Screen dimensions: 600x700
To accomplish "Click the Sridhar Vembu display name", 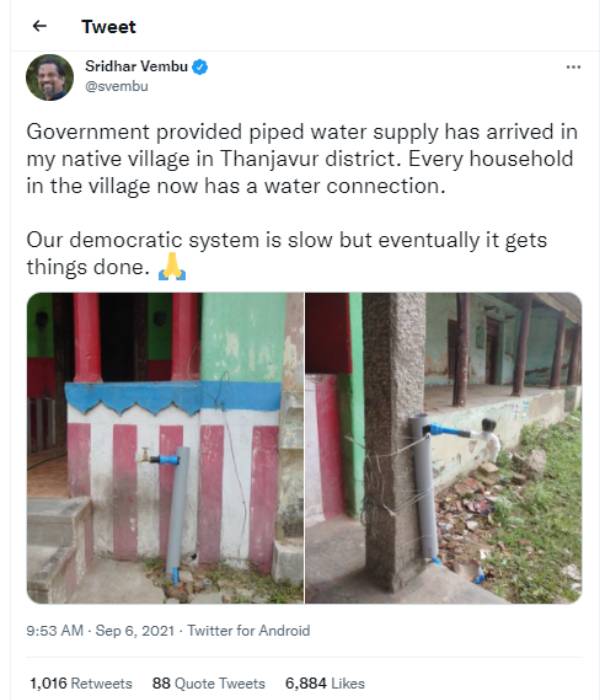I will point(136,66).
